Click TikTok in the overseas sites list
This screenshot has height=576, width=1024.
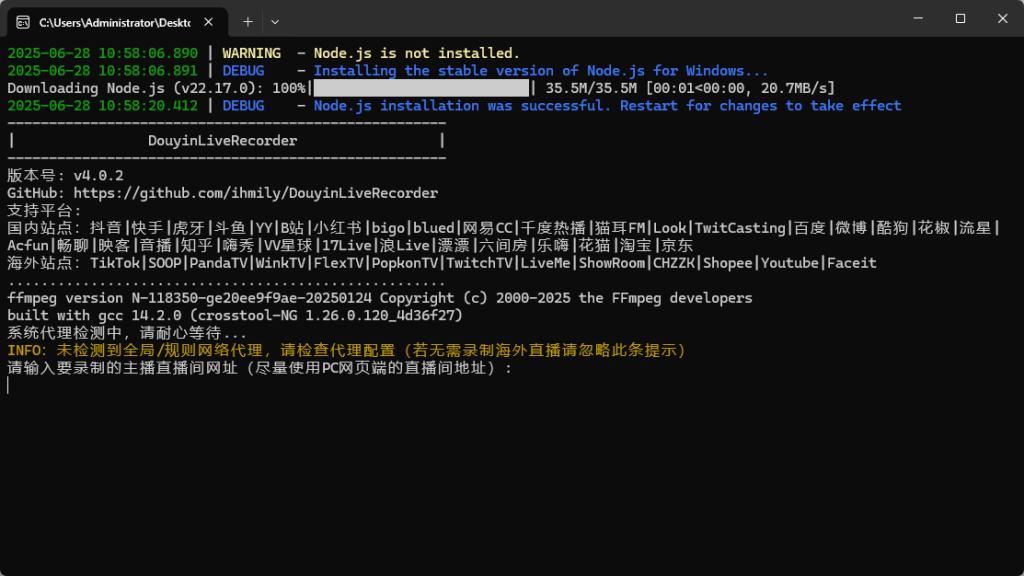click(x=114, y=263)
